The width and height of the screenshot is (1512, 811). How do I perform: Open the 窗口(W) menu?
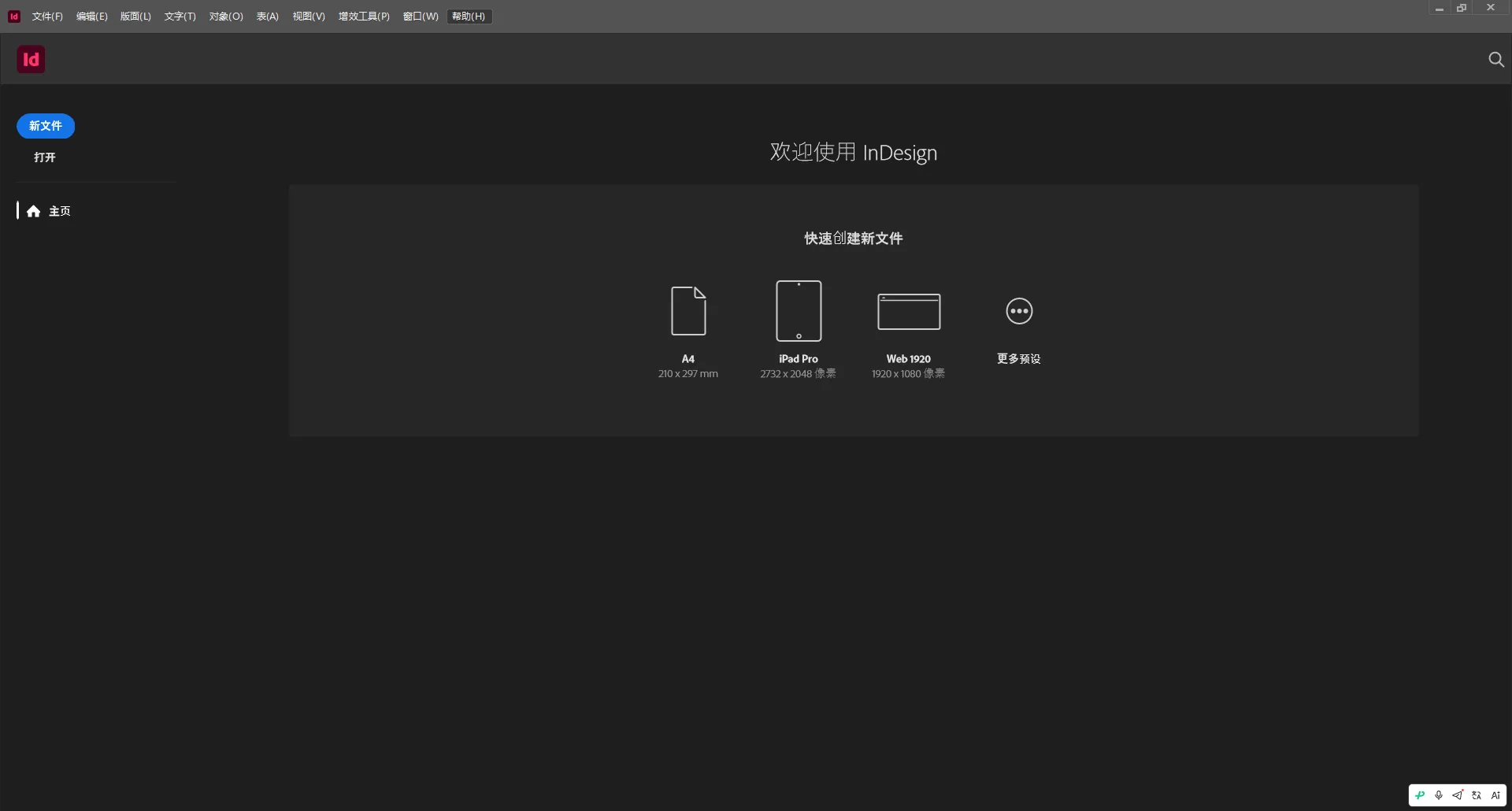[421, 17]
